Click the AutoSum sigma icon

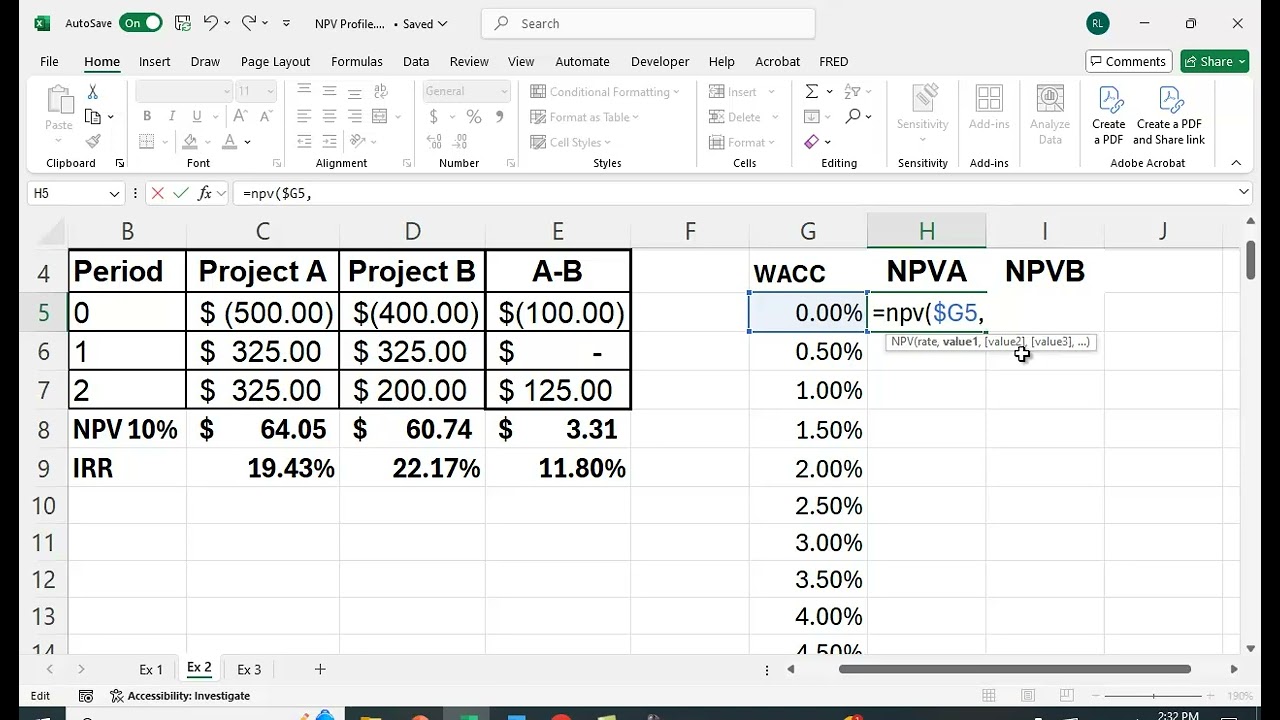(x=812, y=91)
